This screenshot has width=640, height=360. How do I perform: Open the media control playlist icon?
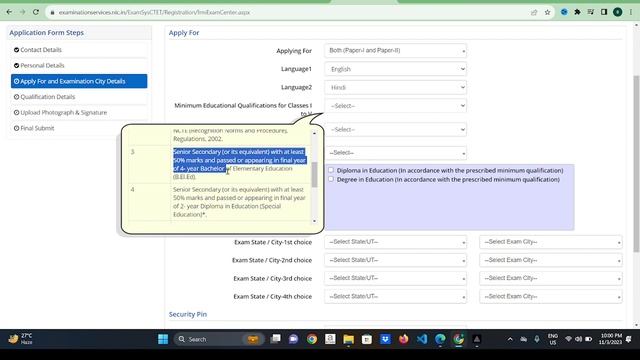pos(591,12)
